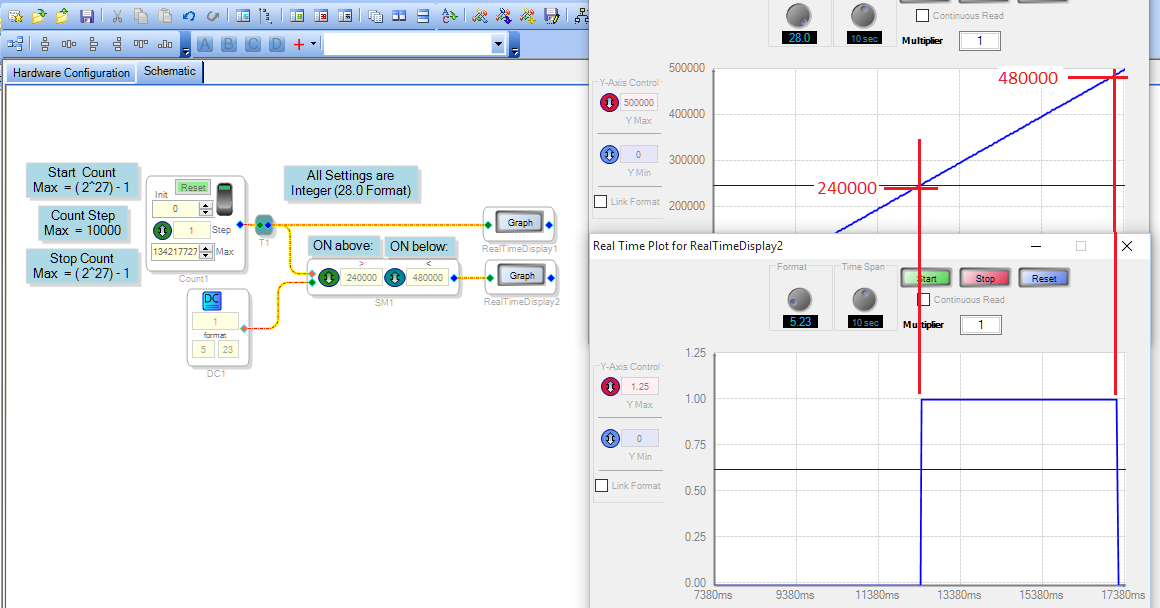The image size is (1160, 608).
Task: Click the Time Span knob in RealTimeDisplay2
Action: tap(864, 300)
